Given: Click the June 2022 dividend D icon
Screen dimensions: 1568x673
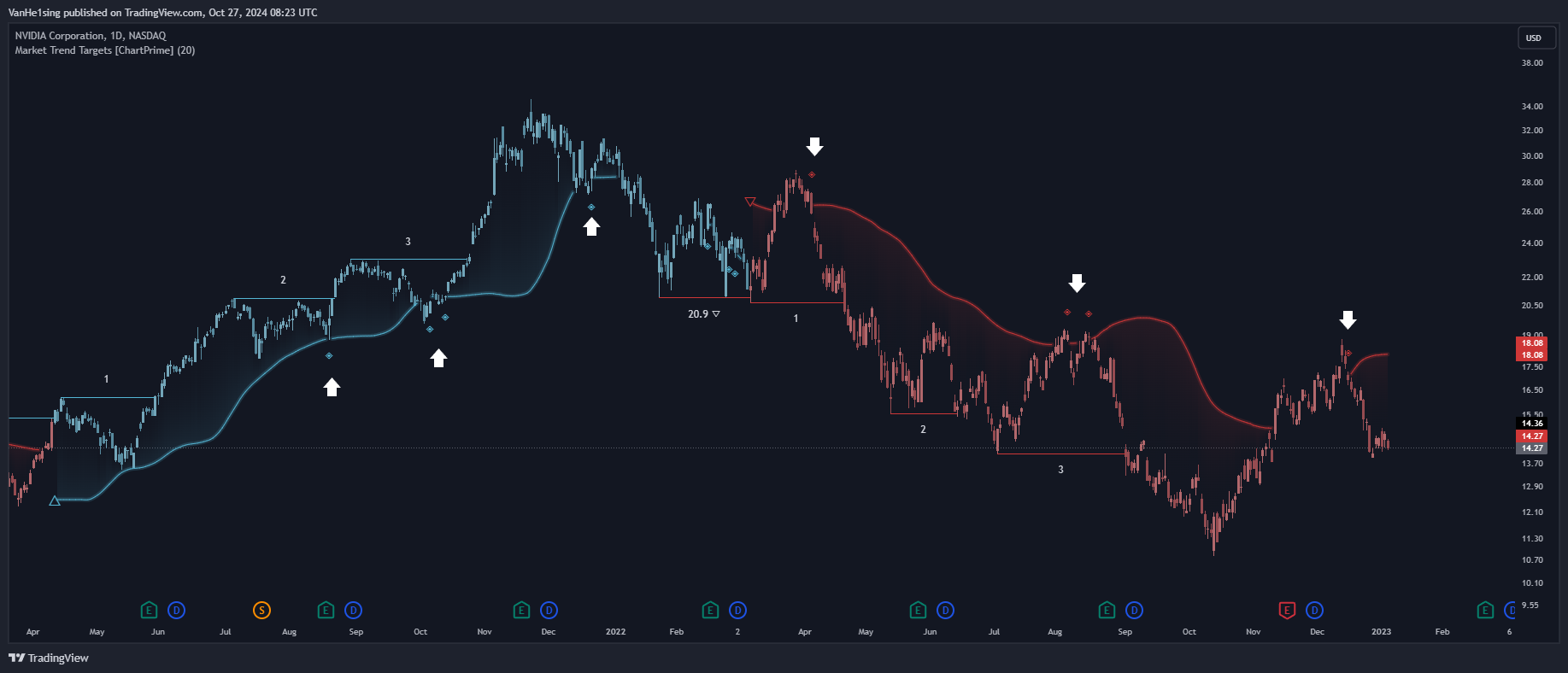Looking at the screenshot, I should click(x=945, y=610).
